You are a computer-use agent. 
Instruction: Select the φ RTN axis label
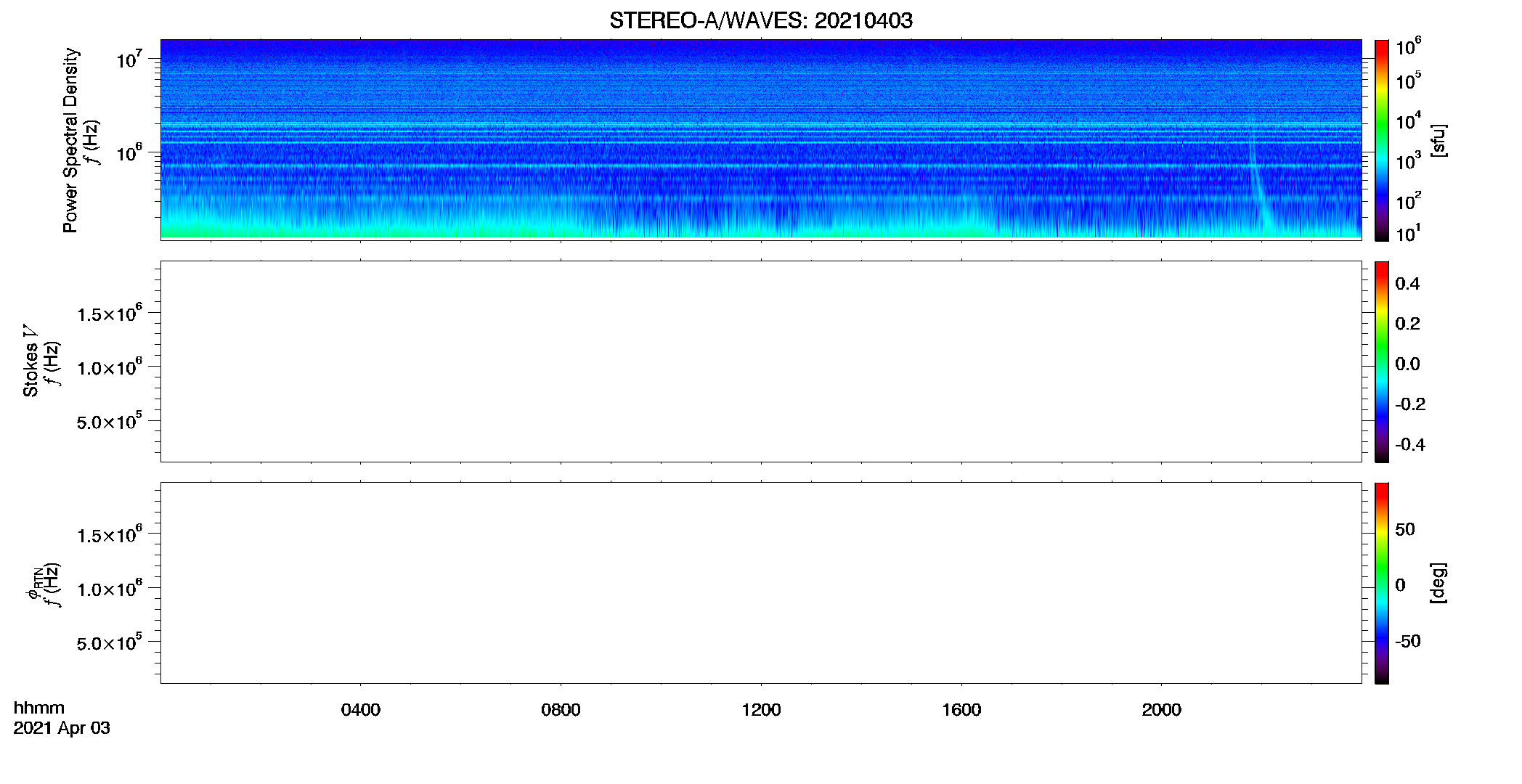coord(34,582)
